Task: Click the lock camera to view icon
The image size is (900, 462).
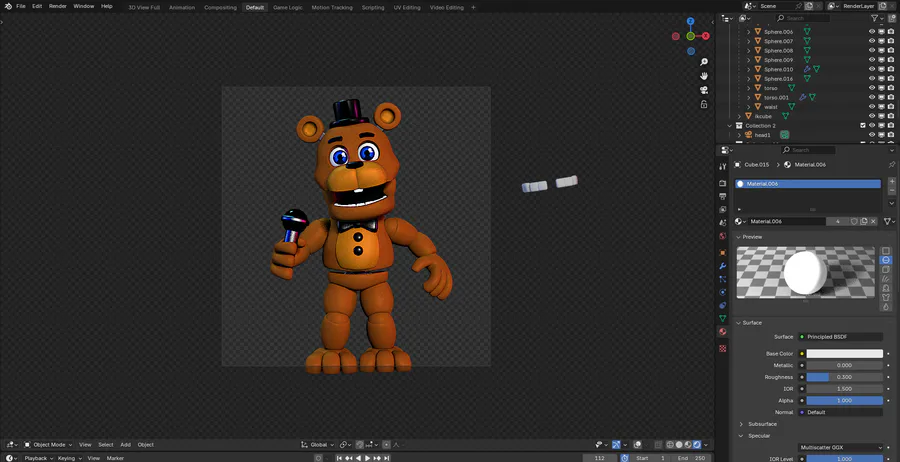Action: click(704, 104)
